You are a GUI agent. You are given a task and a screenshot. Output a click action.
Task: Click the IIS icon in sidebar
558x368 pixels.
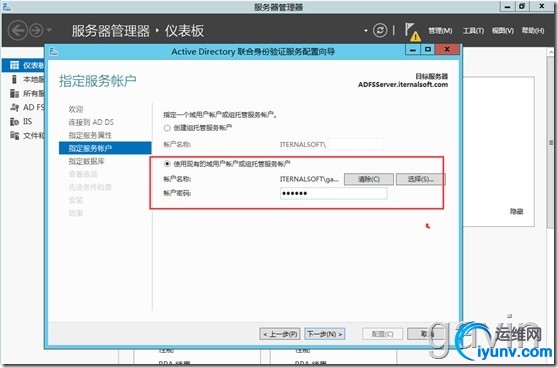tap(14, 122)
